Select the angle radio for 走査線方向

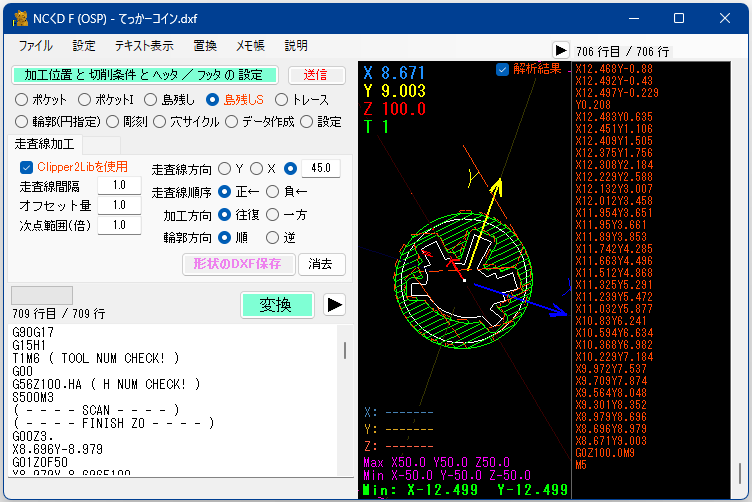(290, 169)
